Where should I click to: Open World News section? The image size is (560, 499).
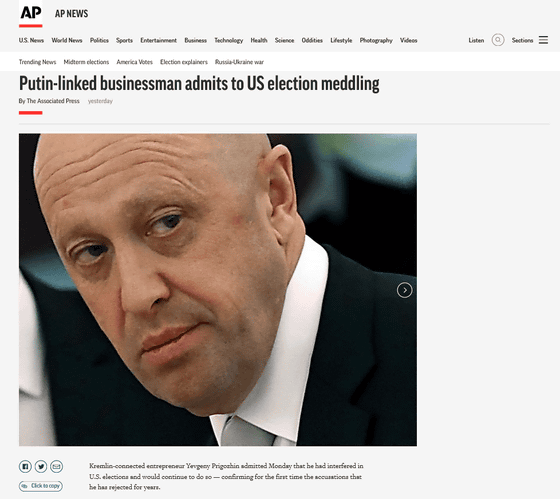point(67,40)
